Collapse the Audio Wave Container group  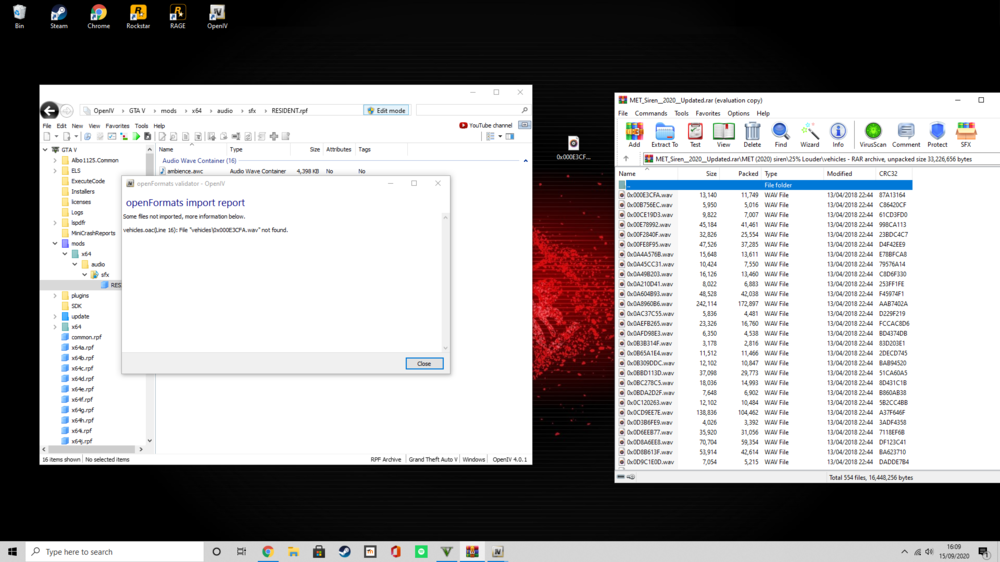tap(525, 160)
